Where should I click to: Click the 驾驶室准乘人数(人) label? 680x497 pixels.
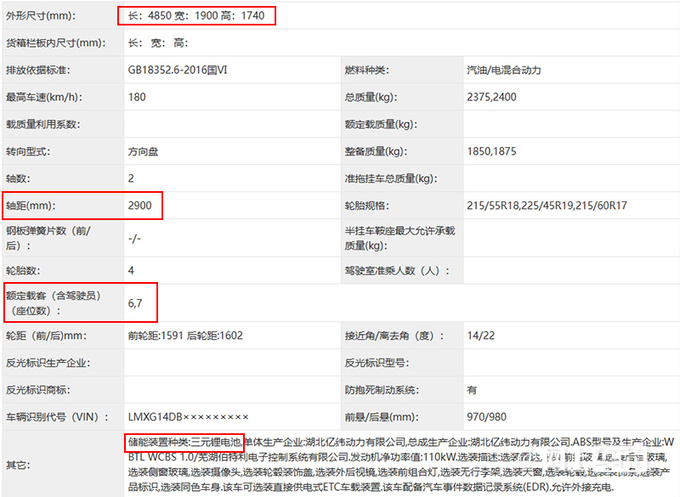397,271
